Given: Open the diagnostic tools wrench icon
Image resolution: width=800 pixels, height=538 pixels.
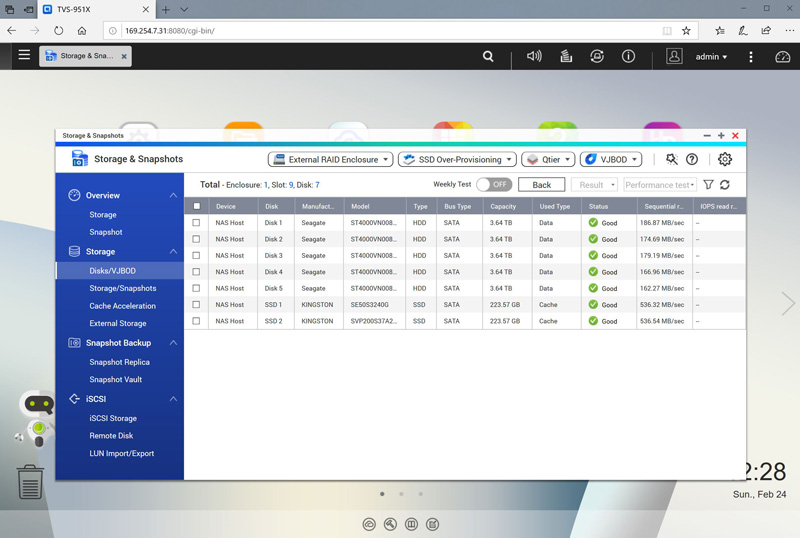Looking at the screenshot, I should tap(672, 159).
